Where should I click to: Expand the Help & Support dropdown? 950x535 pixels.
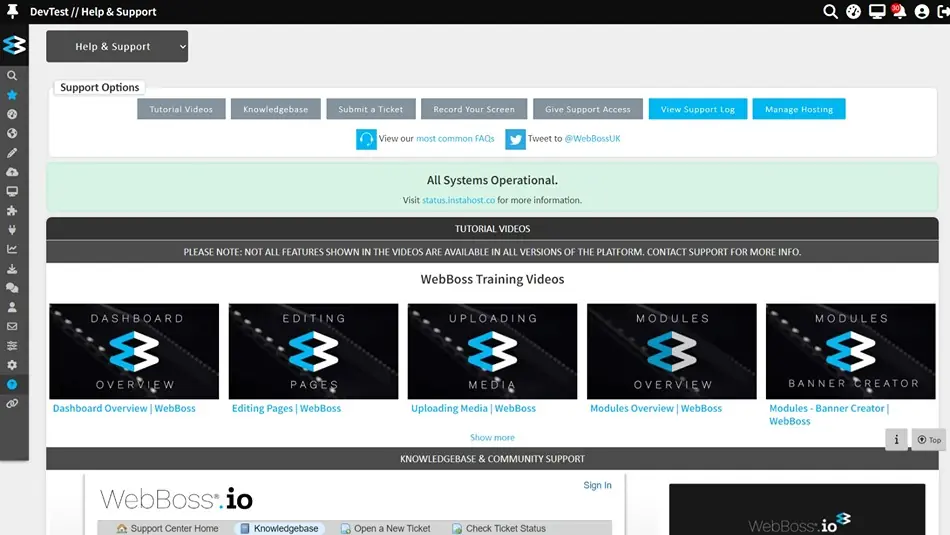(x=117, y=46)
